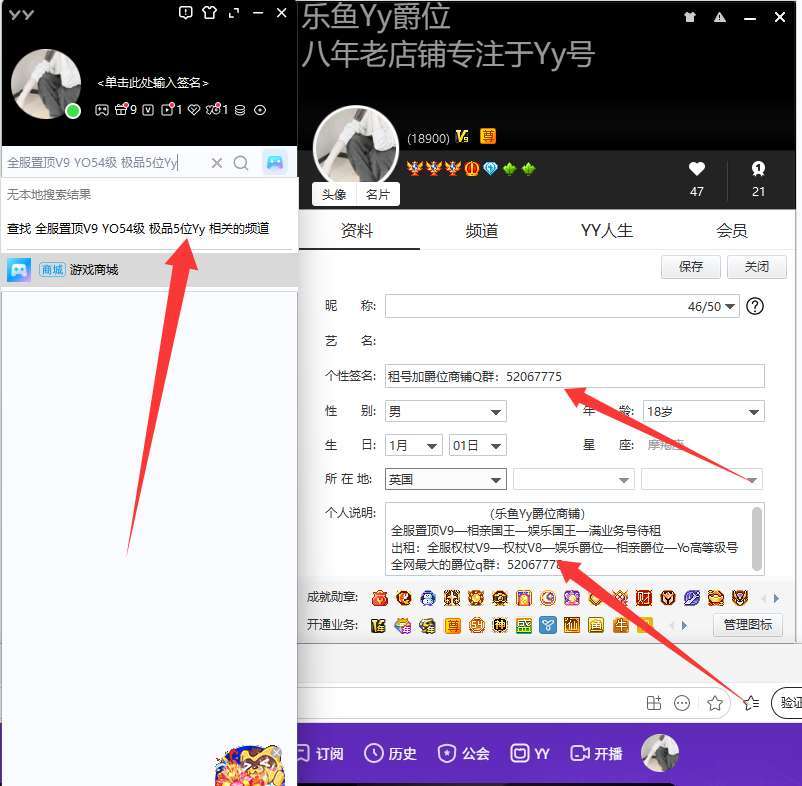
Task: Click the warning triangle icon in profile window
Action: click(720, 17)
